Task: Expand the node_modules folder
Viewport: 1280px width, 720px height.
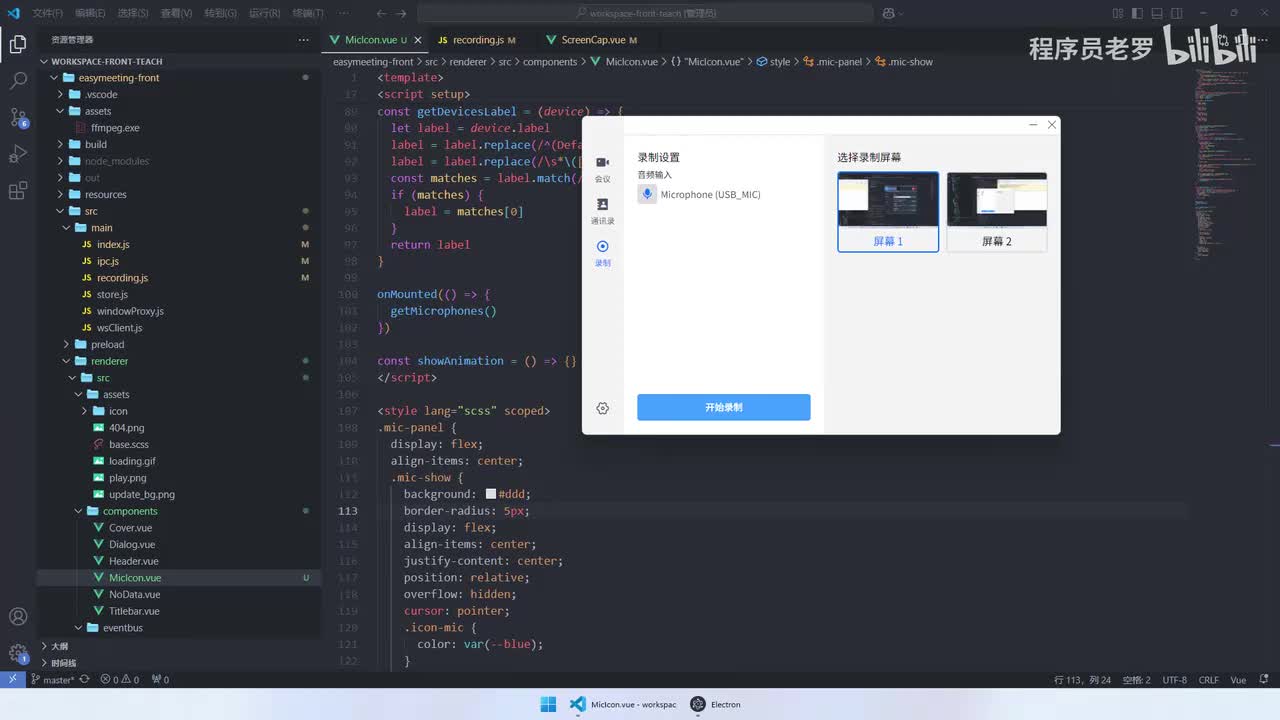Action: (61, 161)
